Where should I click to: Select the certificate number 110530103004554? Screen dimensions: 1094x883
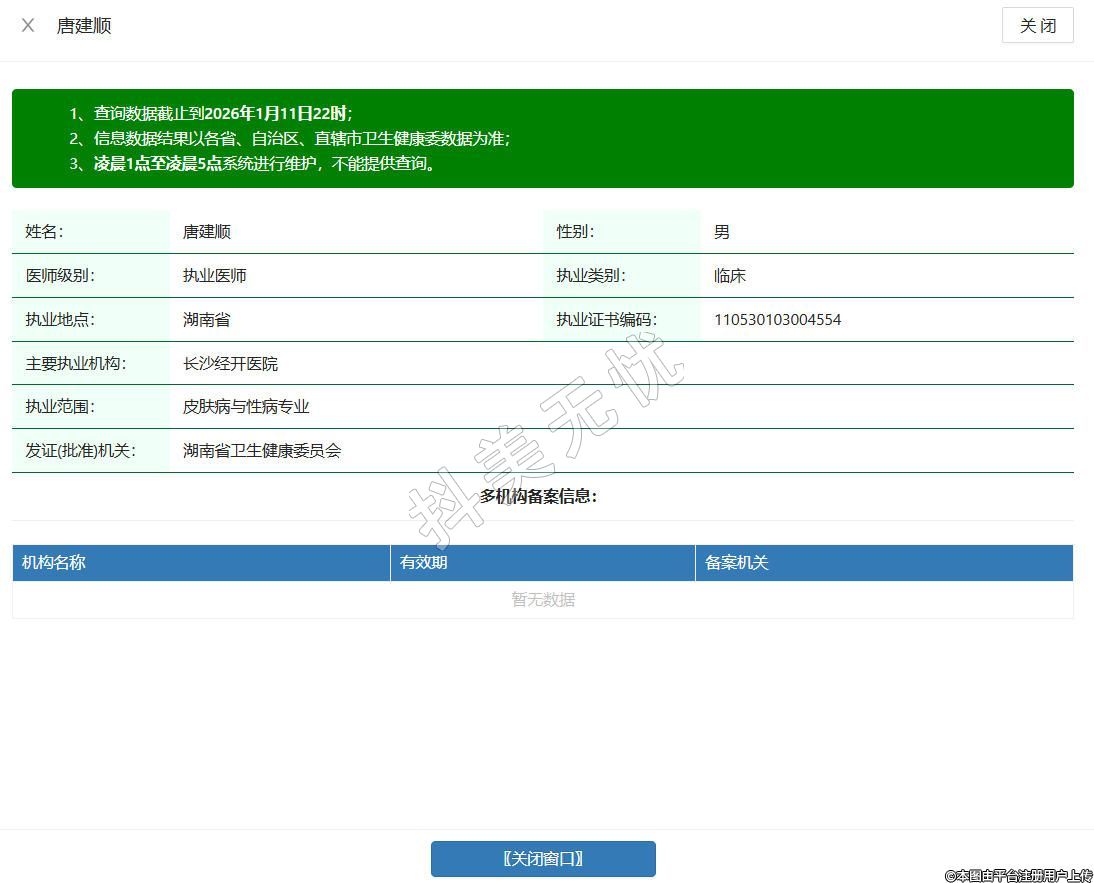pyautogui.click(x=777, y=320)
